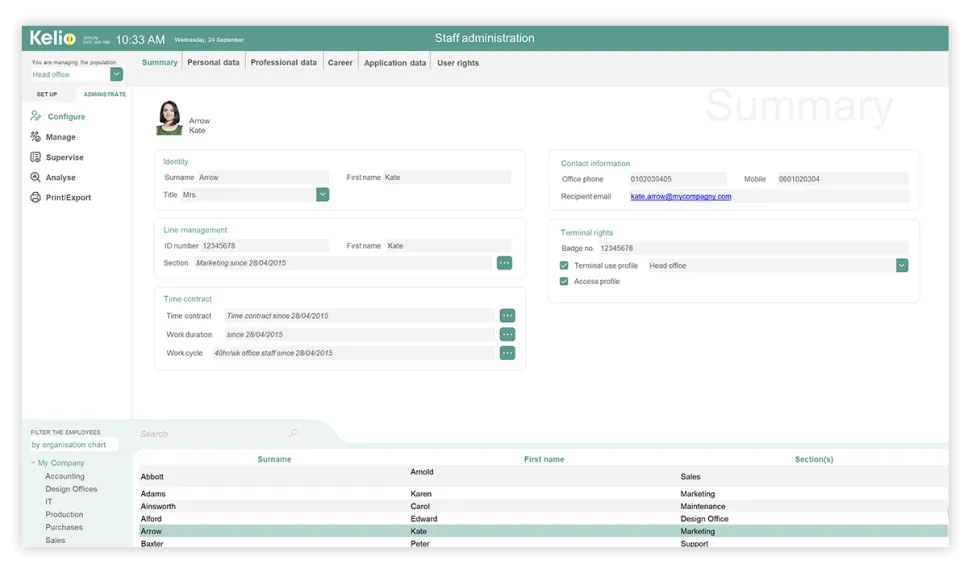968x581 pixels.
Task: Select the Ainsworth employee row
Action: click(x=543, y=506)
